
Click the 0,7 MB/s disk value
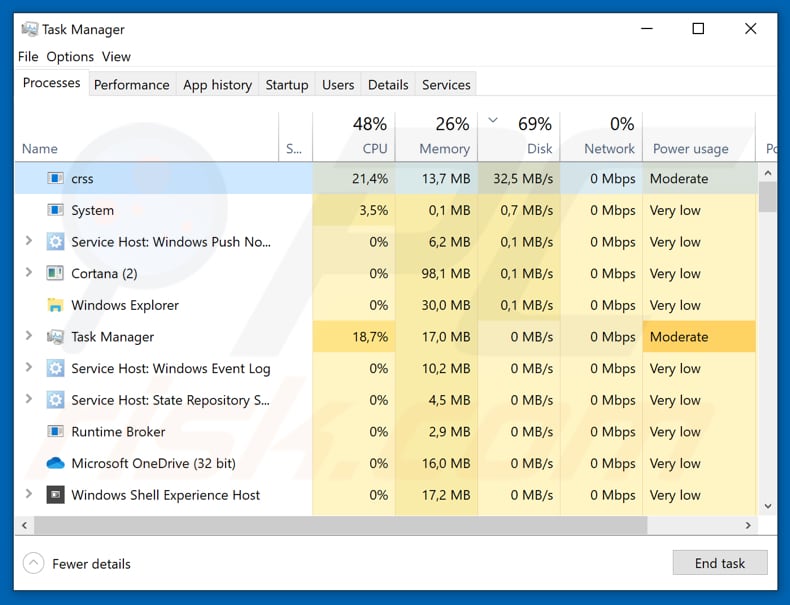pyautogui.click(x=526, y=211)
